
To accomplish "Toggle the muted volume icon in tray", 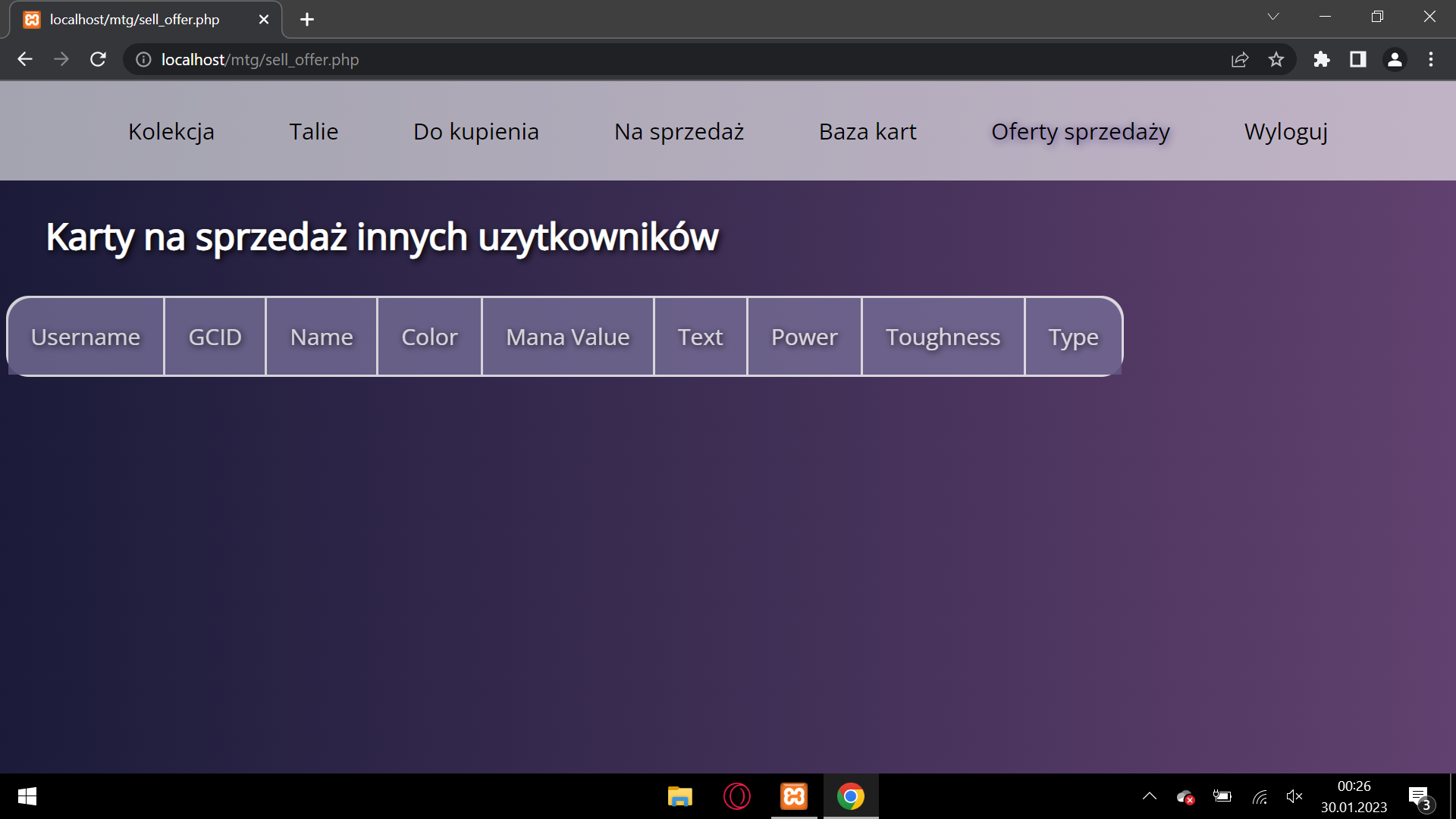I will coord(1294,796).
